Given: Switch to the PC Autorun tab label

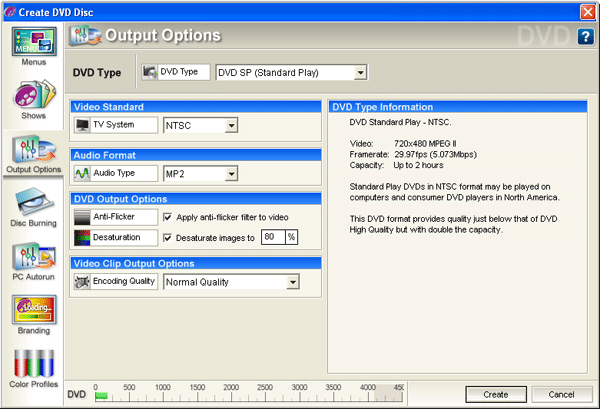Looking at the screenshot, I should click(x=34, y=277).
